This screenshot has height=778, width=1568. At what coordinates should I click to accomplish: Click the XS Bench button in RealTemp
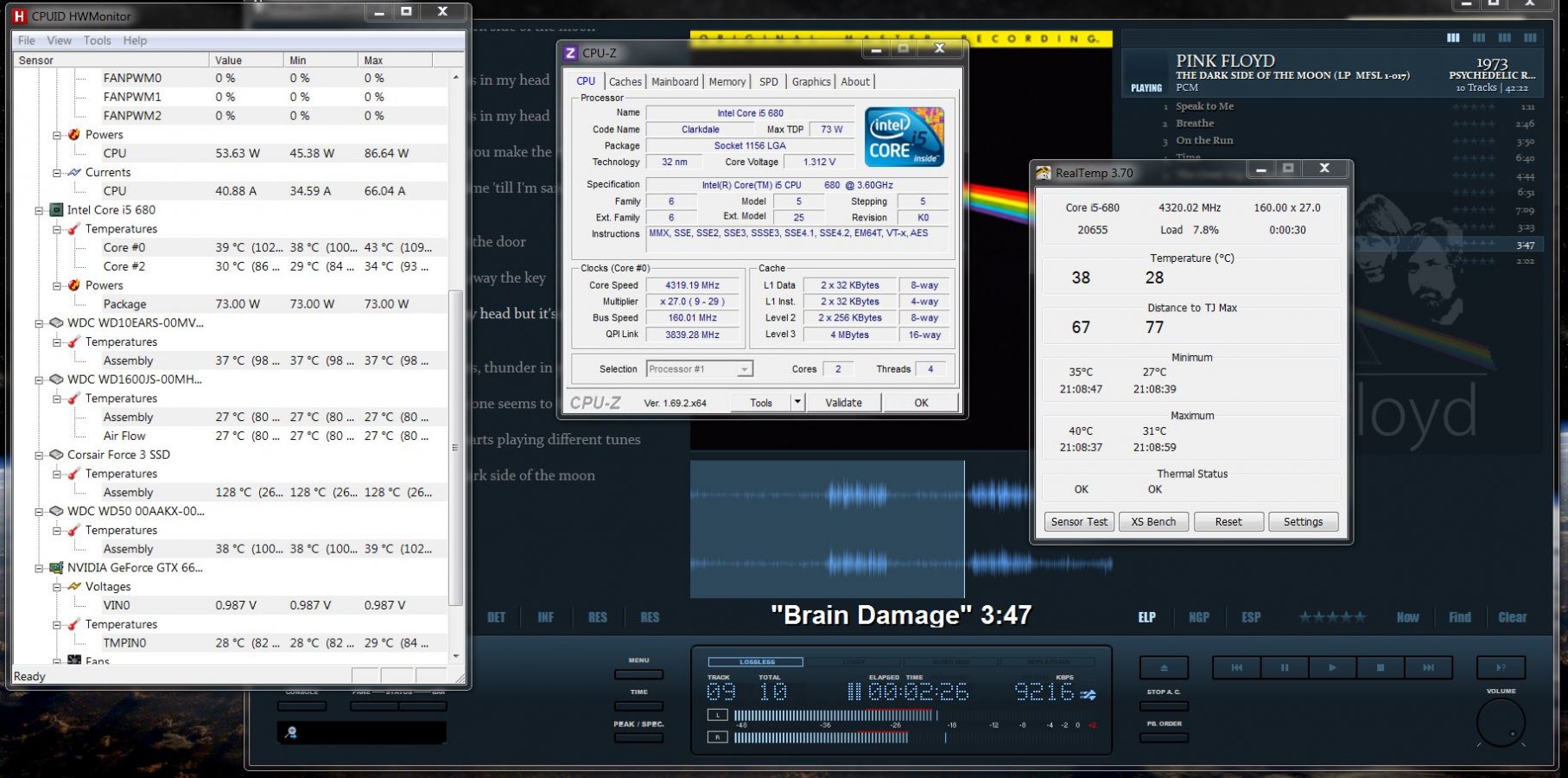coord(1153,522)
